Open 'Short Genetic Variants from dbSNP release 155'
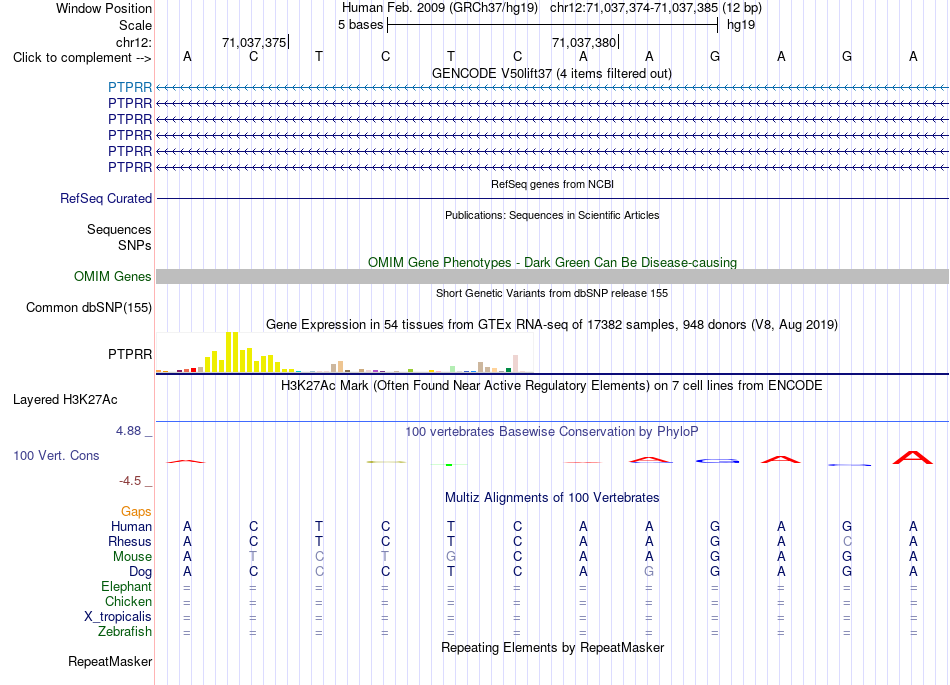Viewport: 950px width, 685px height. pos(552,293)
